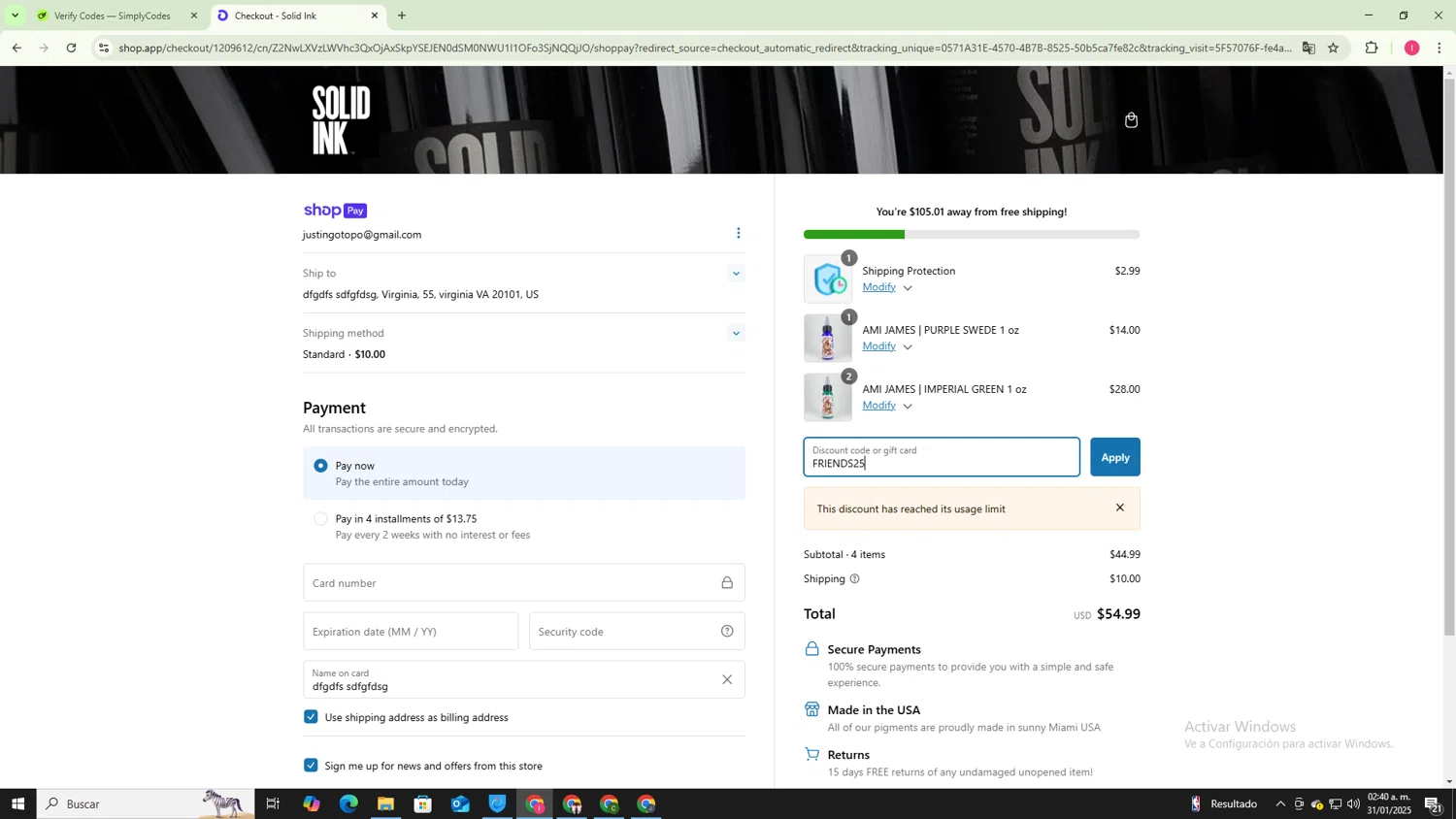Viewport: 1456px width, 819px height.
Task: Open the Shop Pay account options menu
Action: (x=739, y=233)
